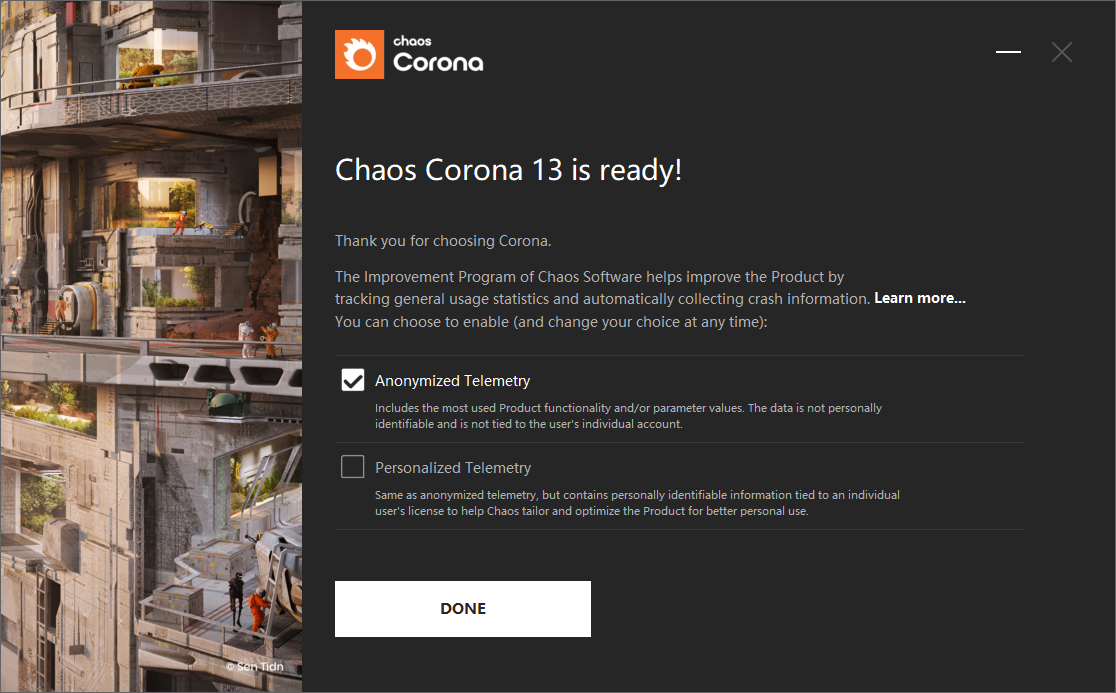Enable the Personalized Telemetry checkbox
Image resolution: width=1116 pixels, height=693 pixels.
(x=353, y=467)
